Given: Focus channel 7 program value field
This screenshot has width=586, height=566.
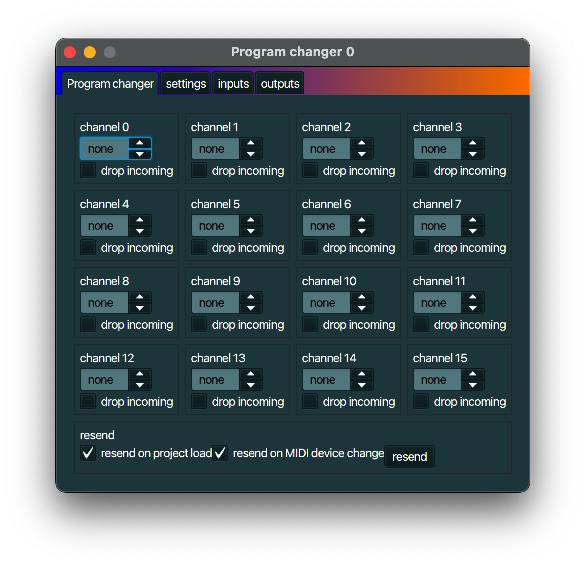Looking at the screenshot, I should coord(438,225).
